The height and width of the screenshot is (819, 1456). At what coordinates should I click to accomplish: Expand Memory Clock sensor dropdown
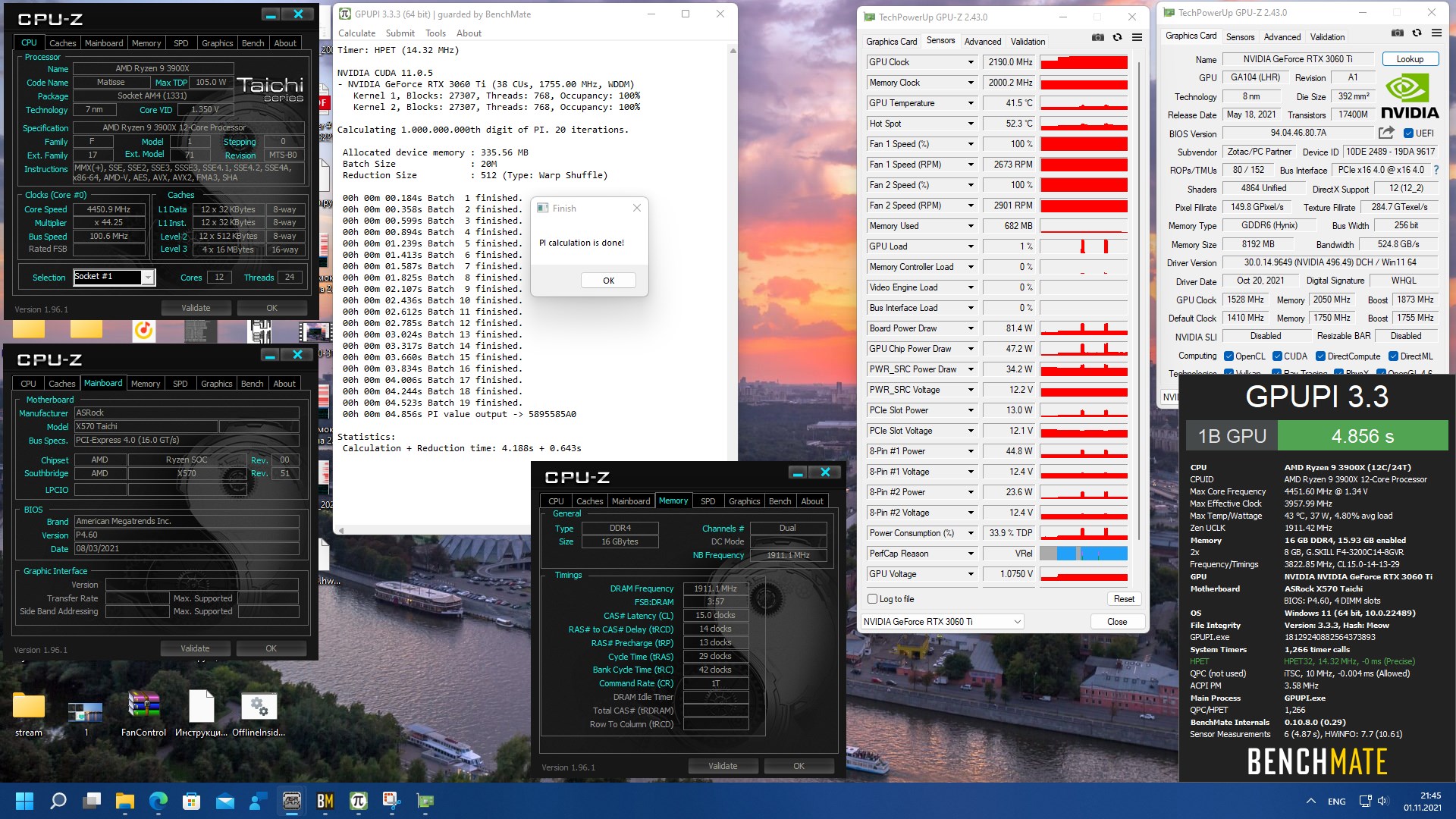970,83
